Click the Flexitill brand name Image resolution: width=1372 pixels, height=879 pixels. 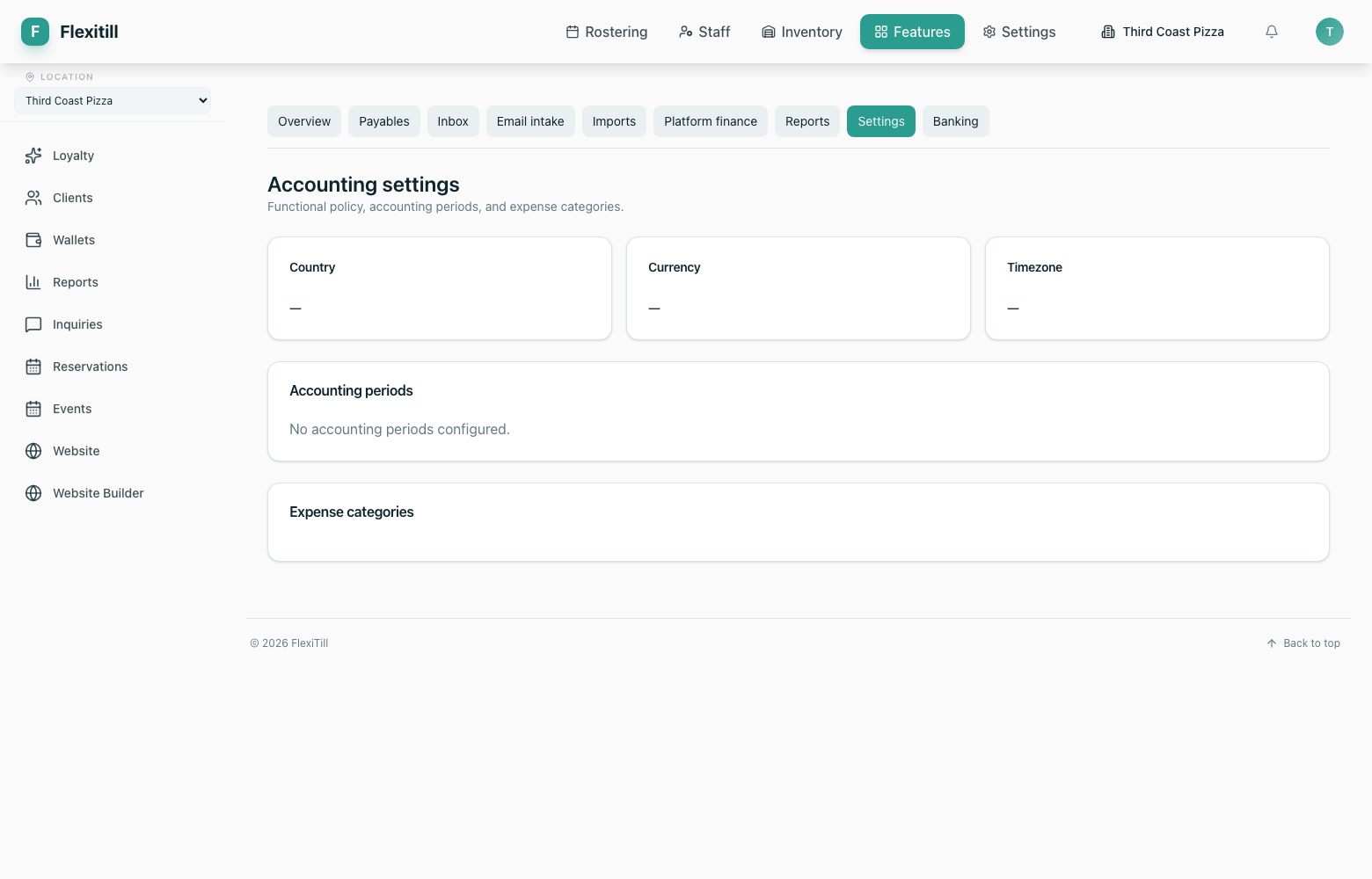[89, 32]
